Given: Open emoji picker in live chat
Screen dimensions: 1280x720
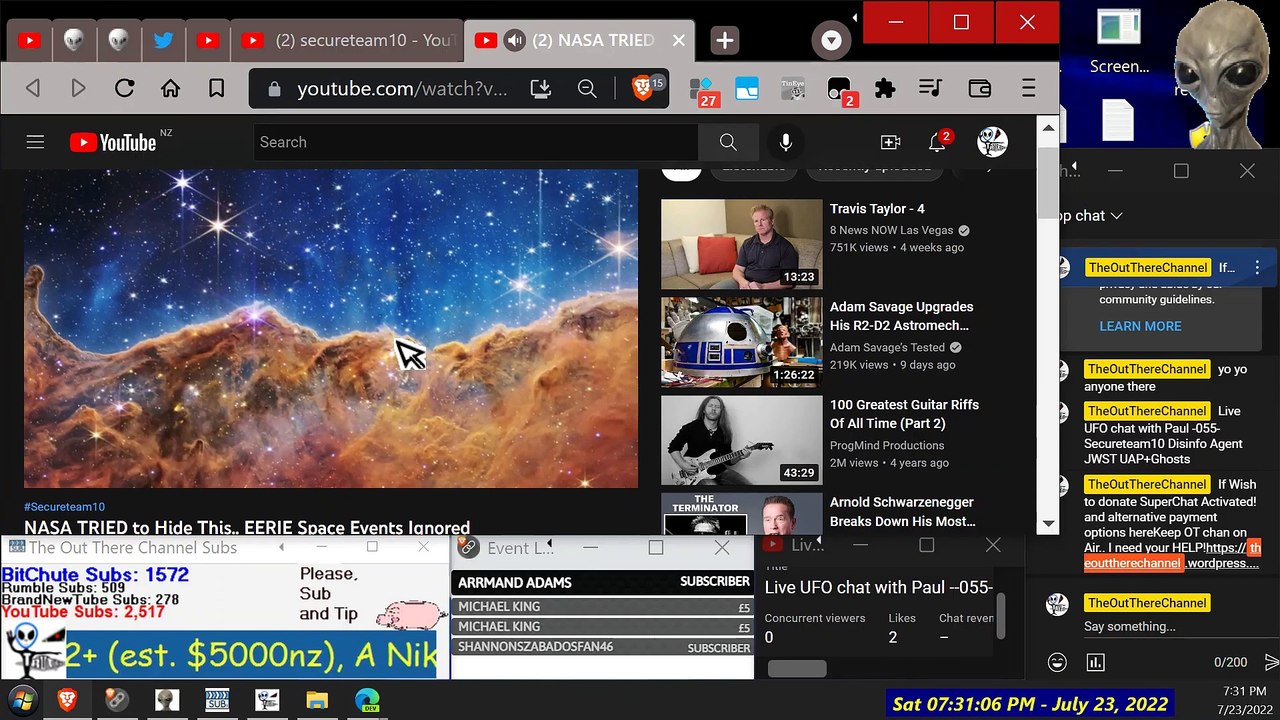Looking at the screenshot, I should (x=1057, y=662).
